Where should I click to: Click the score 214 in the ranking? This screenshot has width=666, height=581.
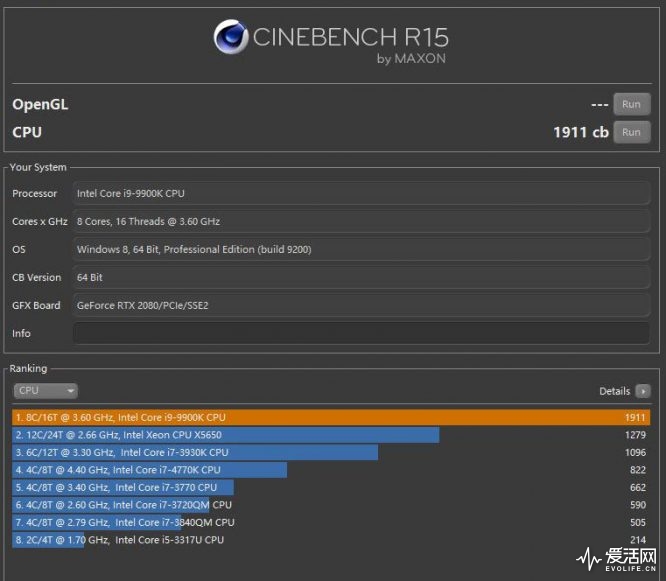click(638, 540)
